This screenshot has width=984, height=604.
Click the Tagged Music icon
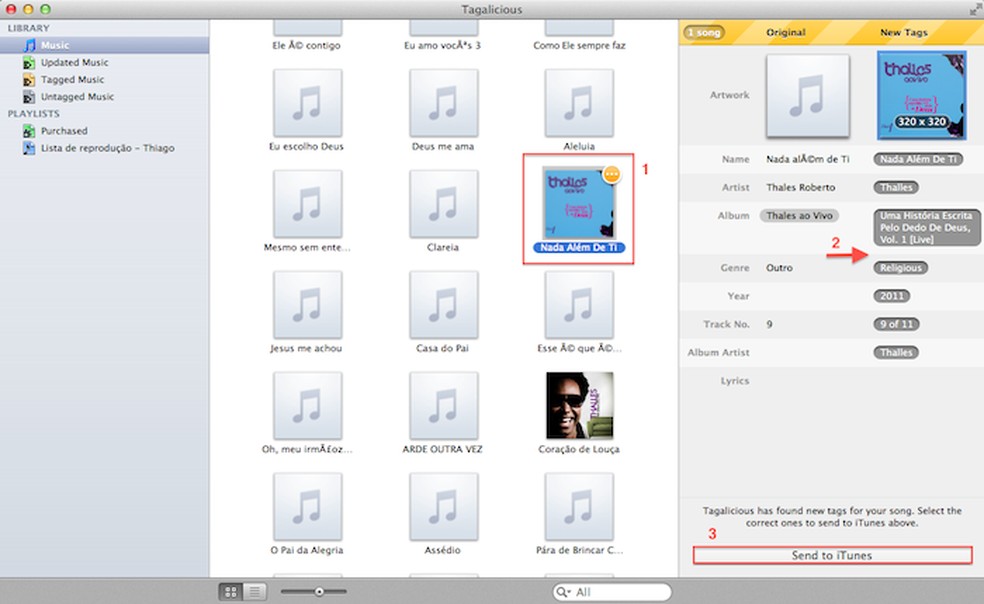tap(29, 80)
